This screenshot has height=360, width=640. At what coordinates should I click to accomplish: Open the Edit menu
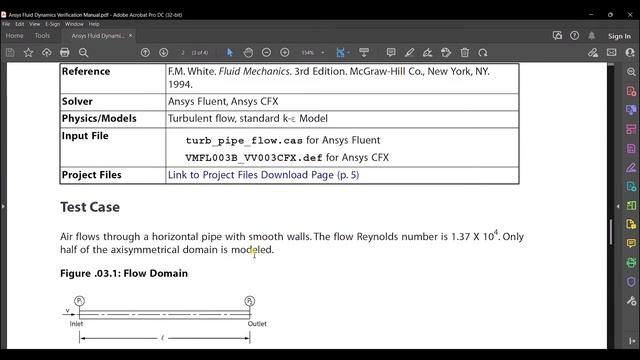tap(20, 24)
